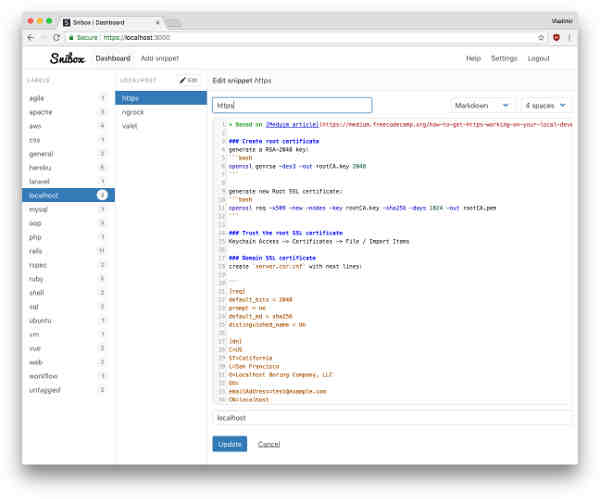
Task: Select the untagged label
Action: coord(68,390)
